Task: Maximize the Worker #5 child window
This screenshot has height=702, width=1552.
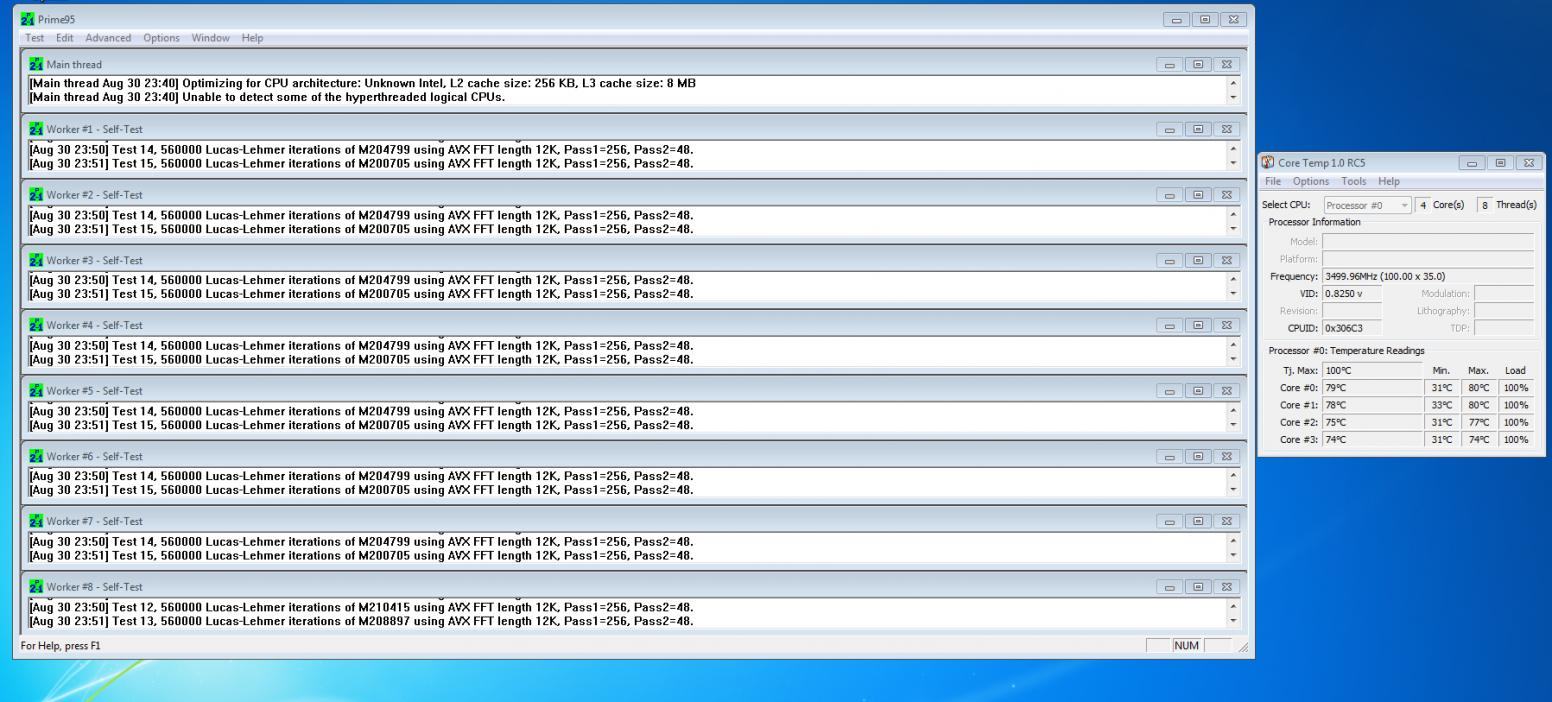Action: pos(1197,391)
